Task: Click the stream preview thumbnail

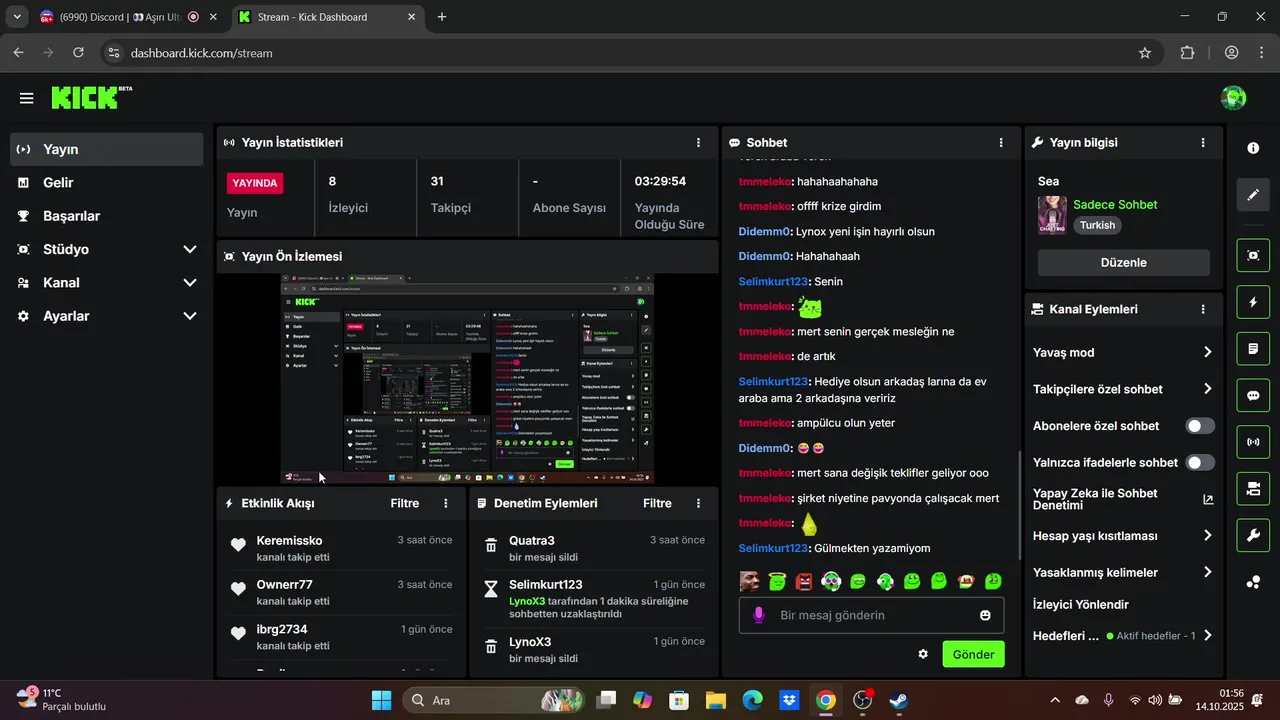Action: tap(467, 380)
